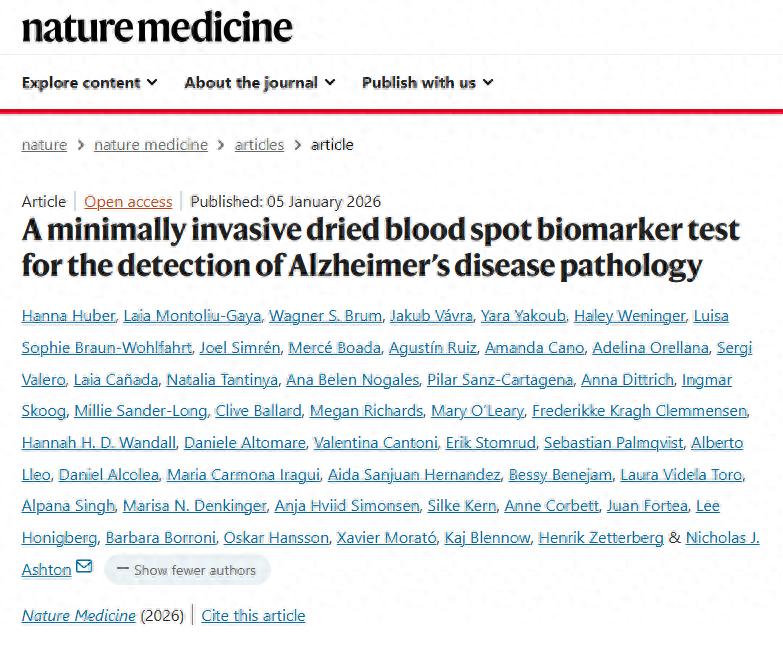Image resolution: width=783 pixels, height=645 pixels.
Task: Click author Clive Ballard
Action: (x=258, y=411)
